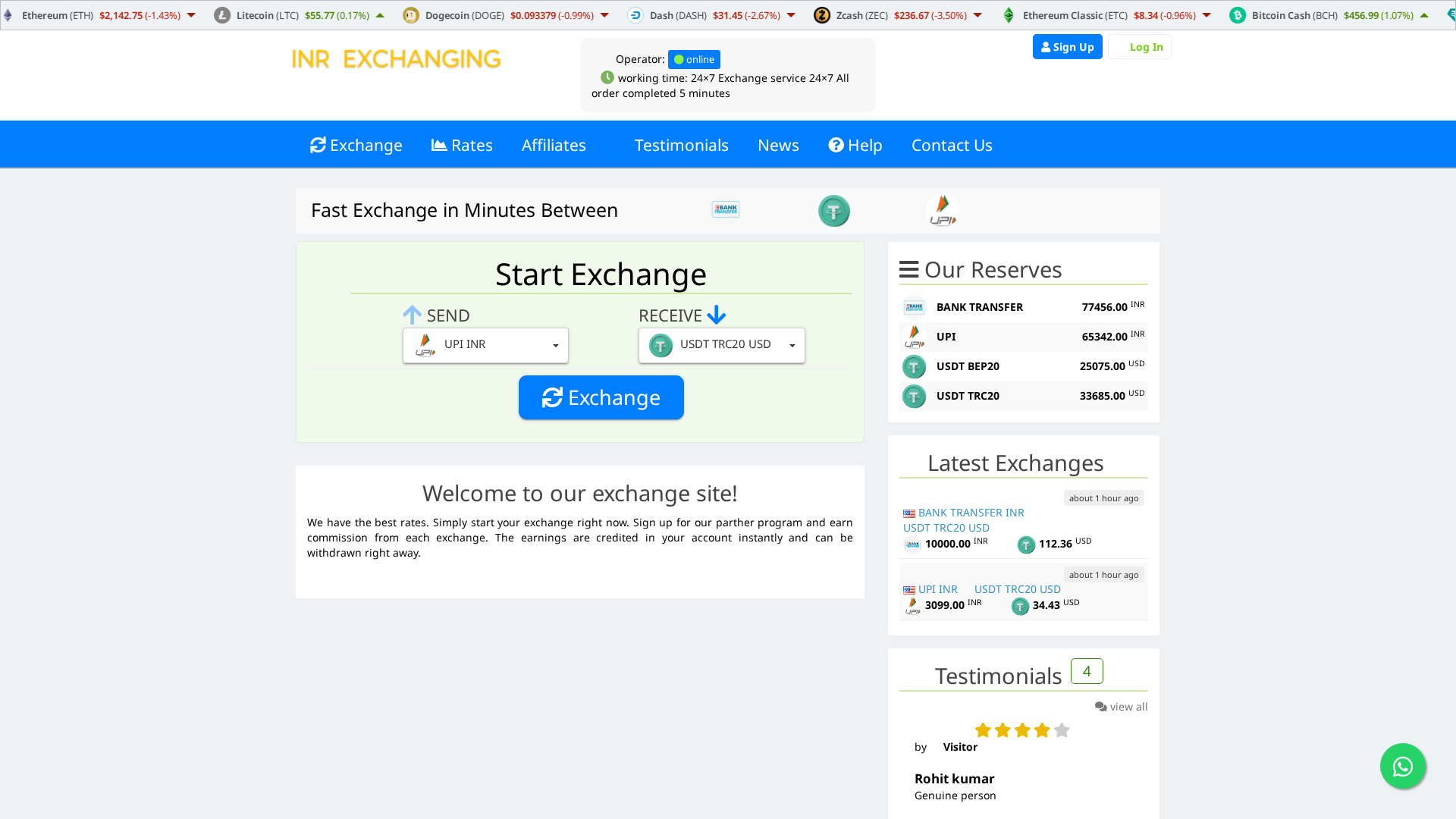
Task: Click the question mark icon beside Help
Action: pyautogui.click(x=836, y=145)
